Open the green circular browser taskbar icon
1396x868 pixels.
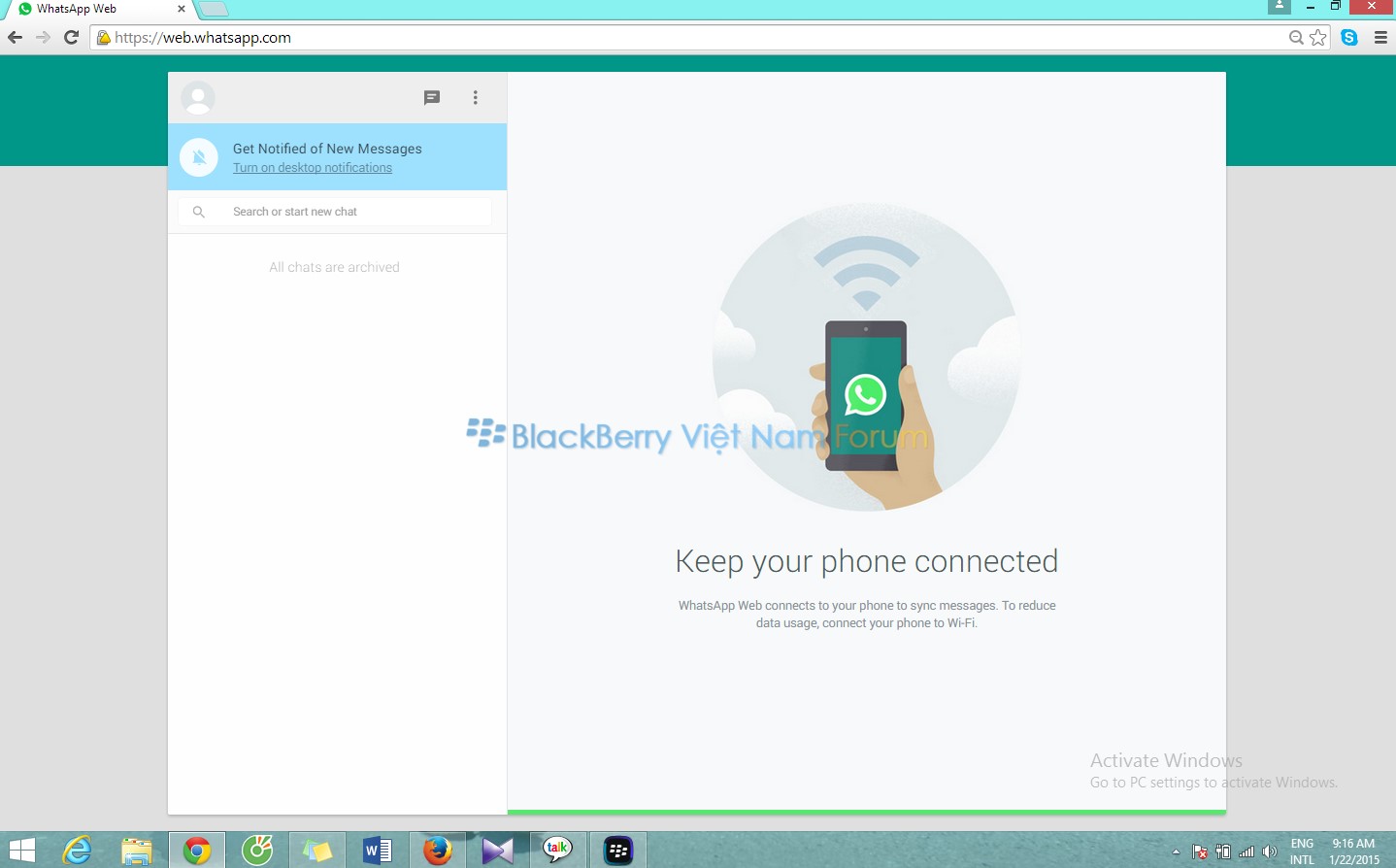click(257, 851)
